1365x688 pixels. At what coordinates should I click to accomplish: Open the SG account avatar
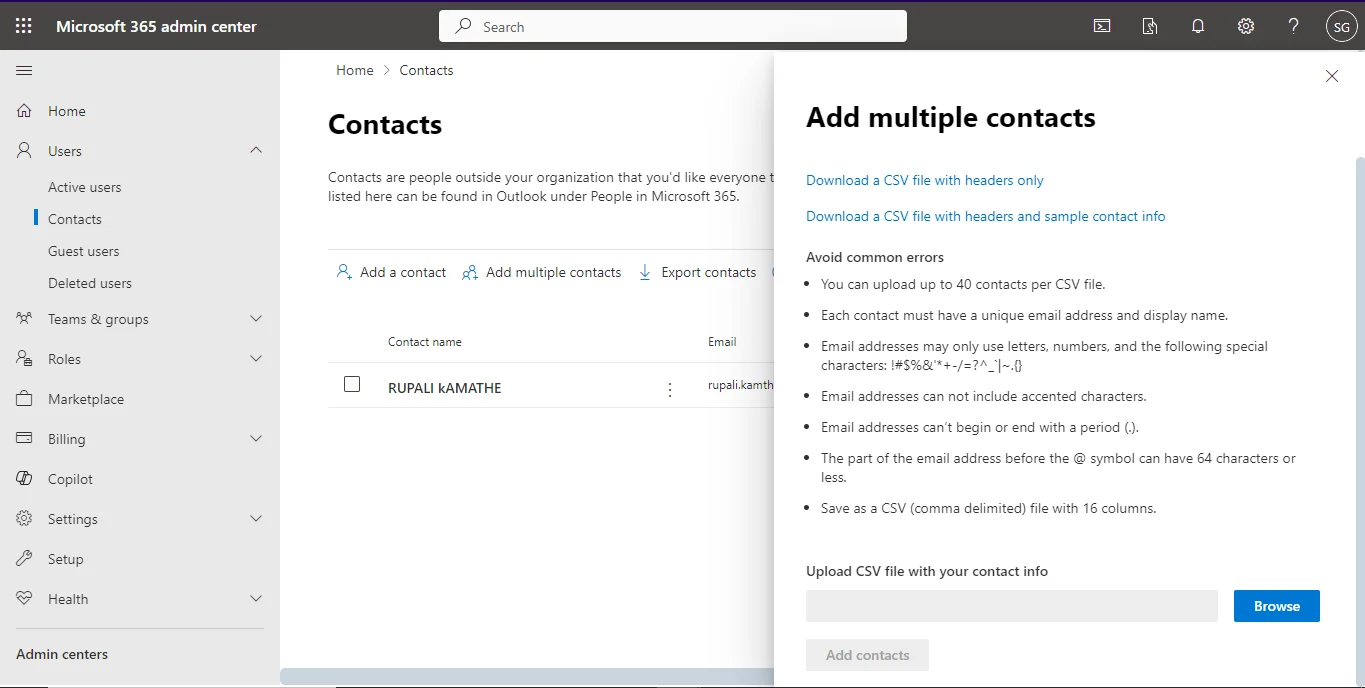1341,27
